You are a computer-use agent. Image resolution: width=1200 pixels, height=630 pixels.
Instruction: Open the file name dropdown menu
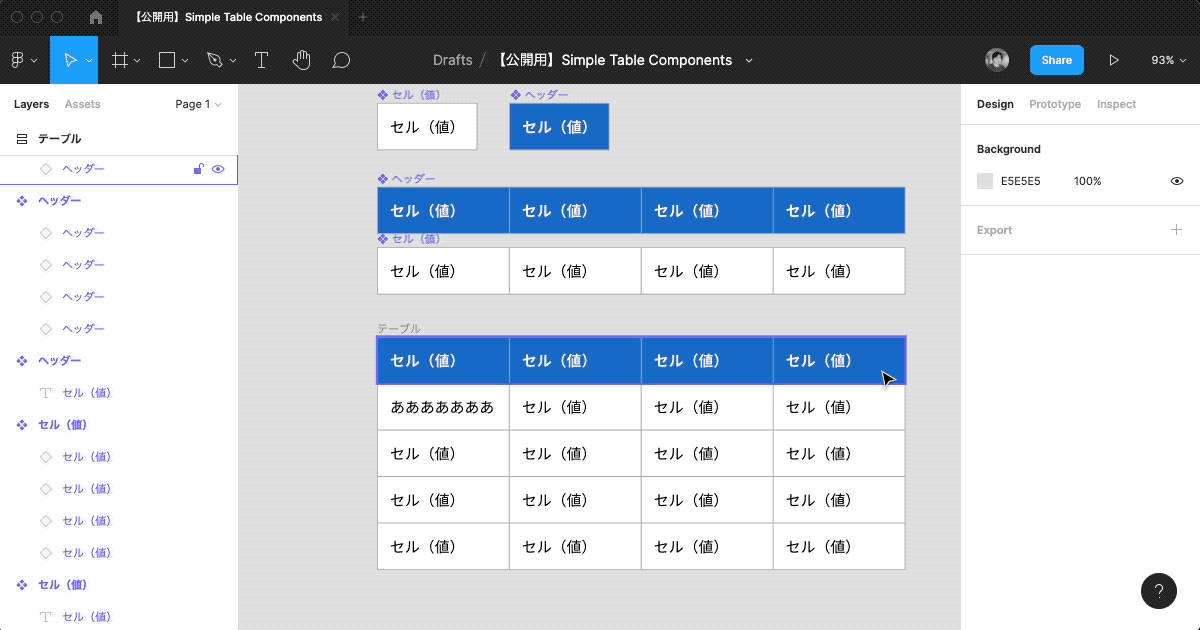point(748,60)
